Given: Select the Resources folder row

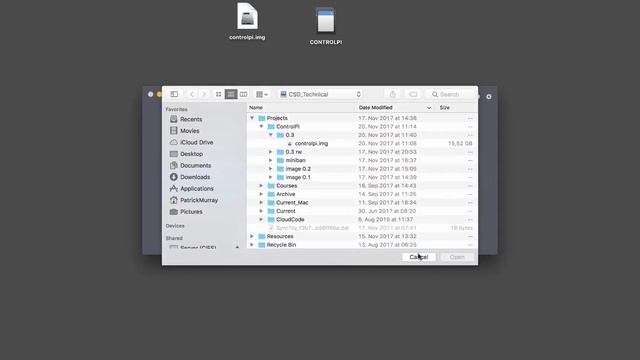Looking at the screenshot, I should pos(362,236).
